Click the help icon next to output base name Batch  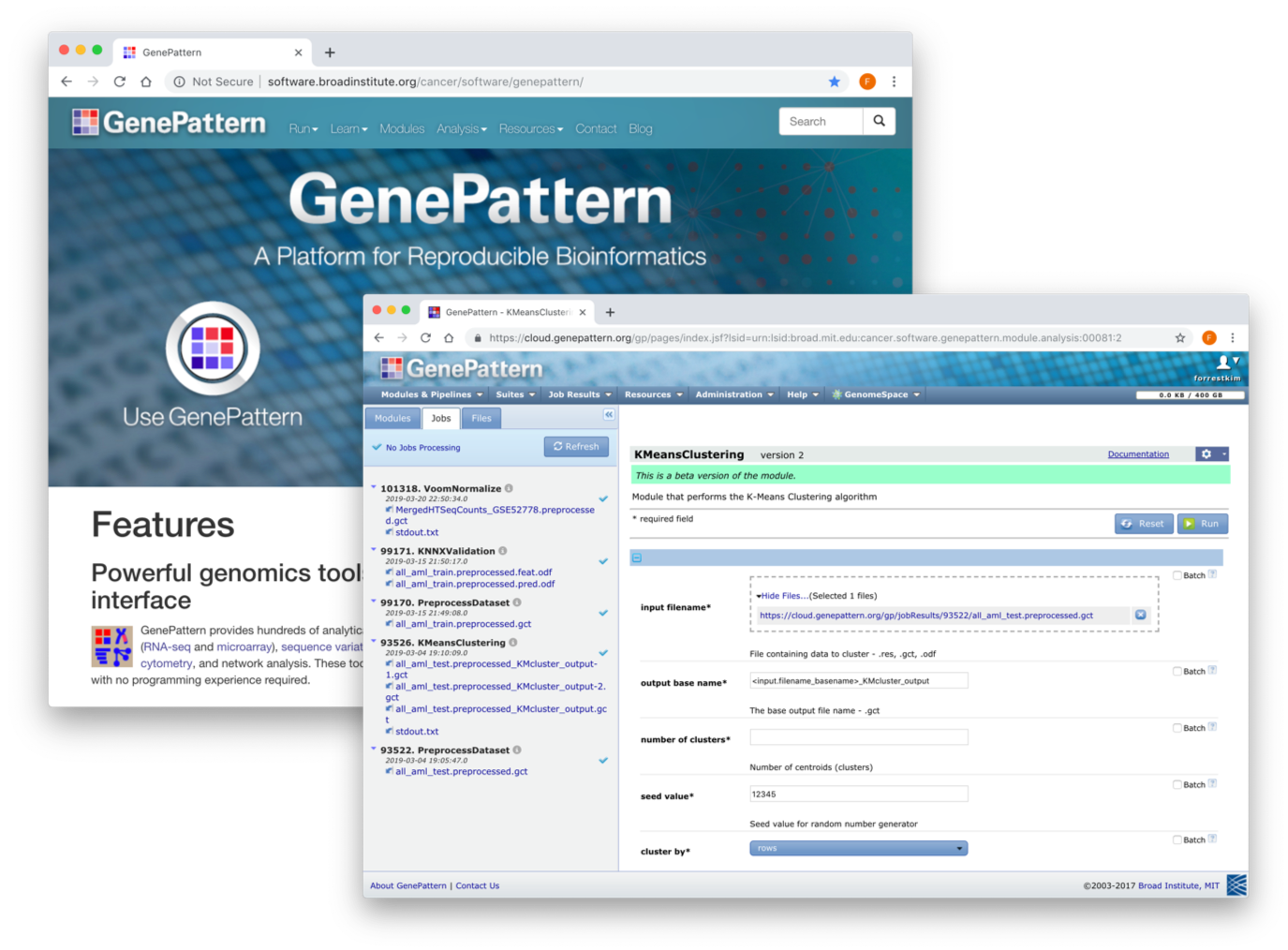[x=1212, y=670]
